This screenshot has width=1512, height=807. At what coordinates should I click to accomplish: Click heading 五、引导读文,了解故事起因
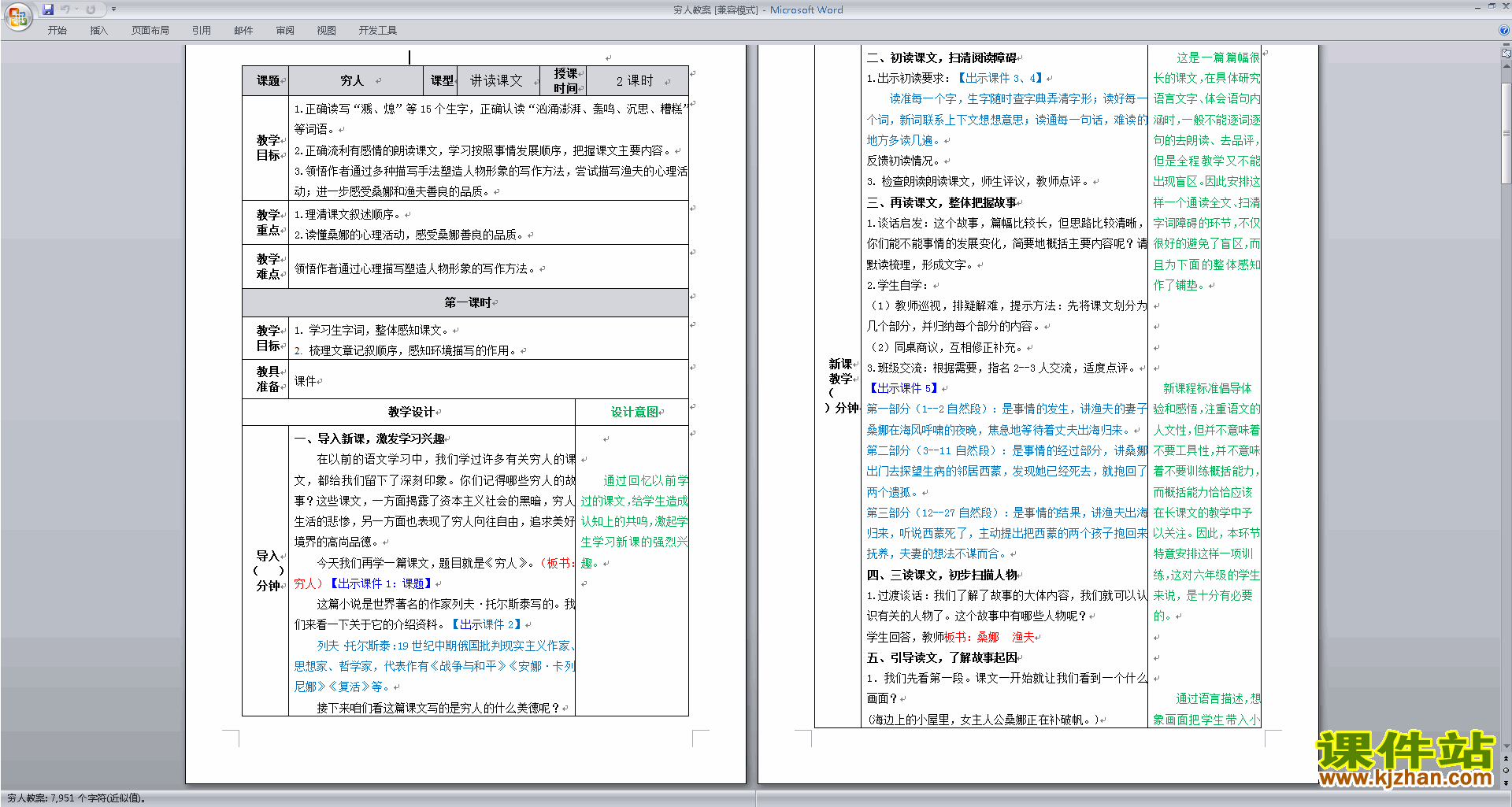[941, 657]
